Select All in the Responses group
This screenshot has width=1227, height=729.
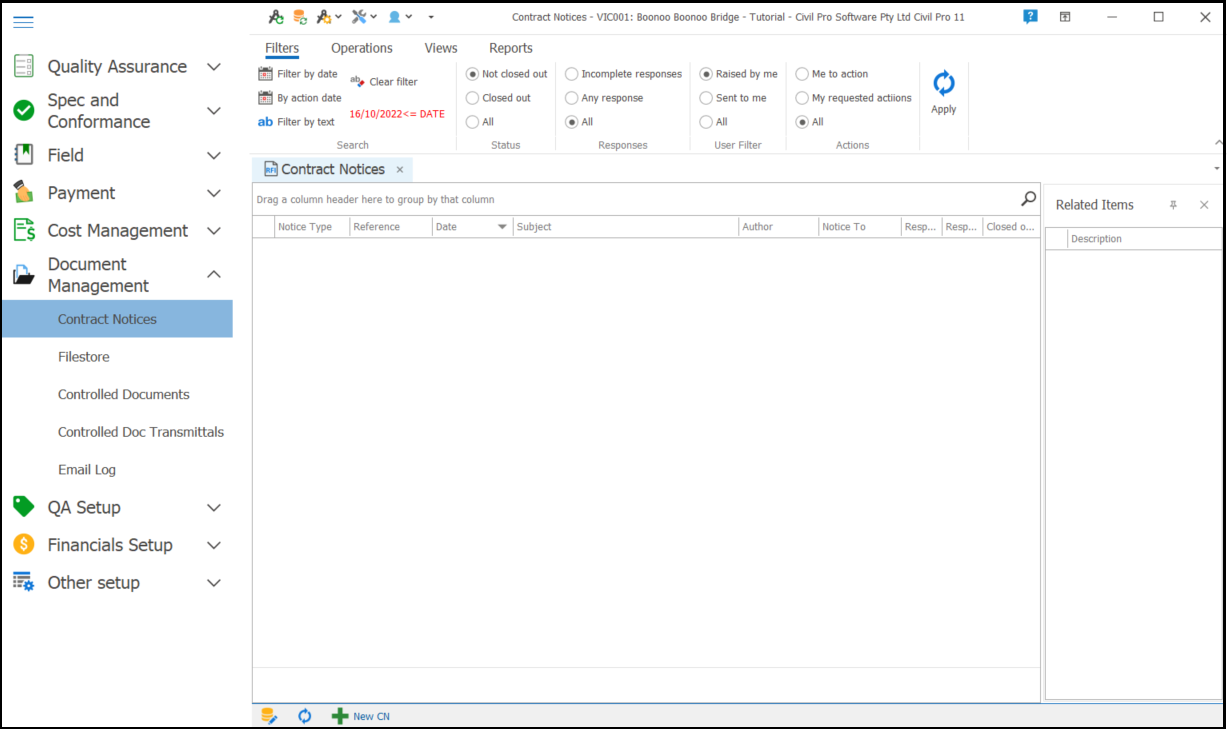579,122
